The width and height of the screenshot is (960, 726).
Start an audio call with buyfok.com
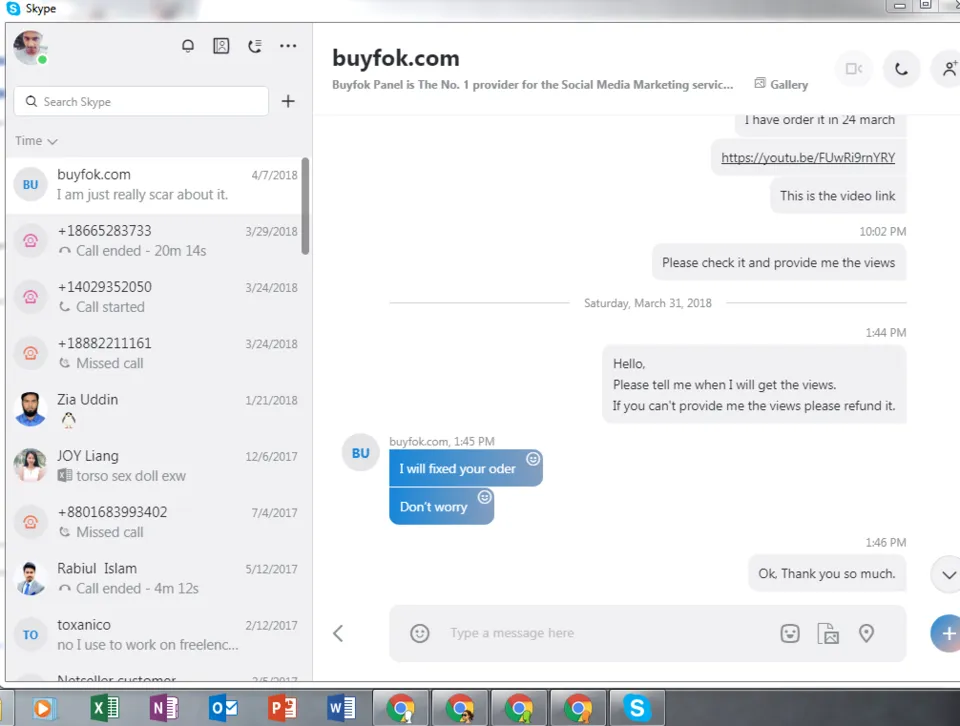pyautogui.click(x=901, y=69)
